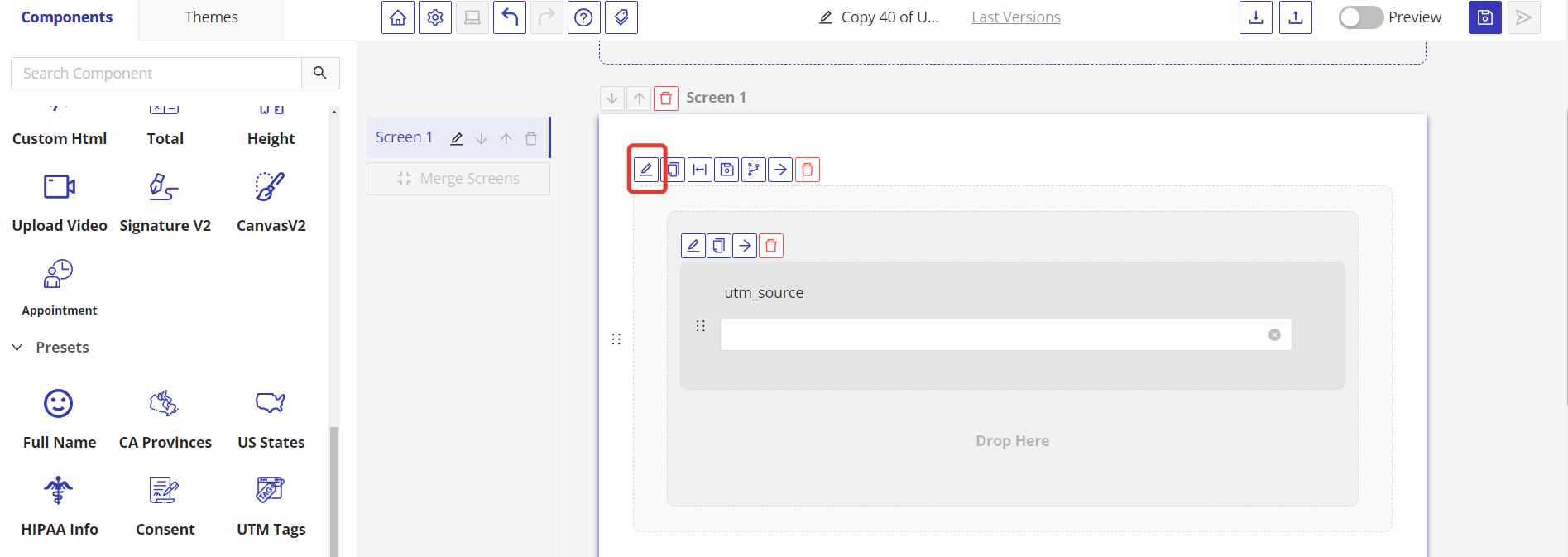Switch to the Themes tab

pos(211,17)
